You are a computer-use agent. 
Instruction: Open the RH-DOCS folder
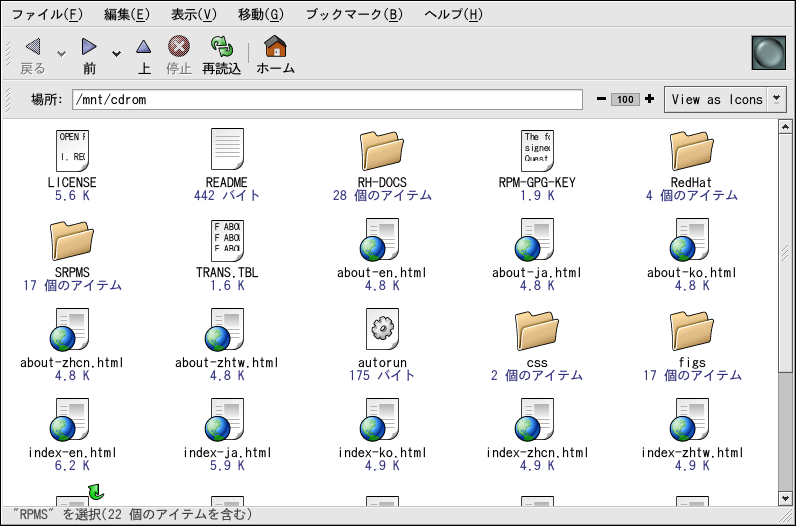[x=382, y=151]
